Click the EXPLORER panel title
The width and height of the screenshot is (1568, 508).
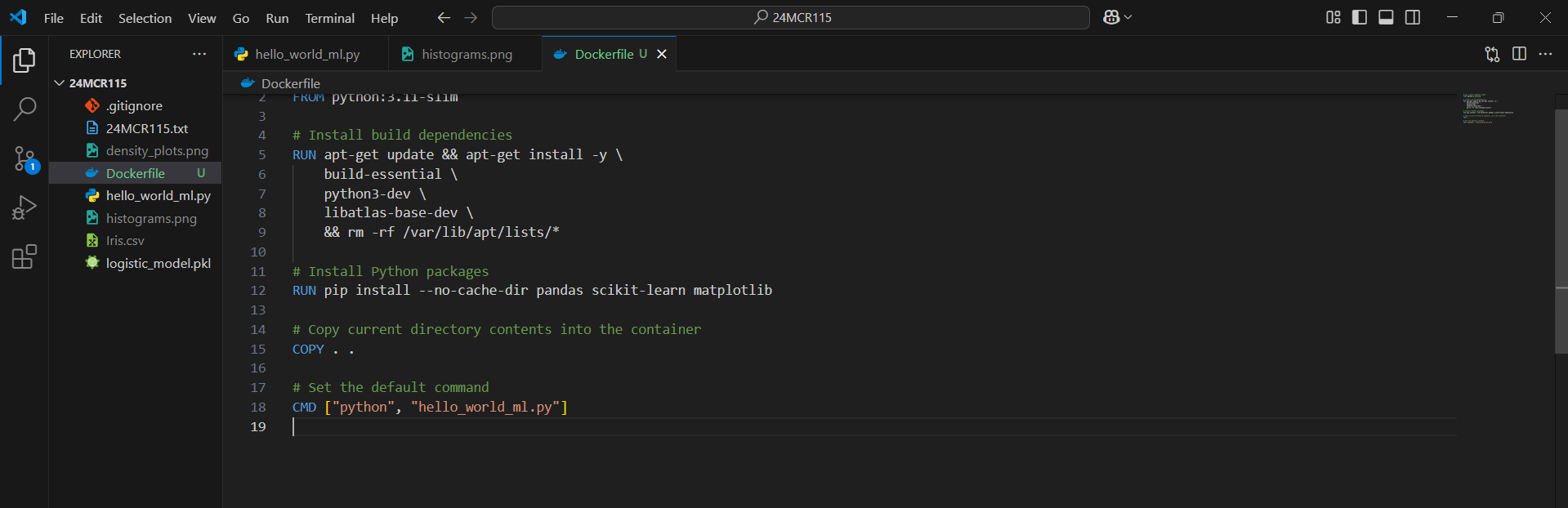tap(95, 54)
